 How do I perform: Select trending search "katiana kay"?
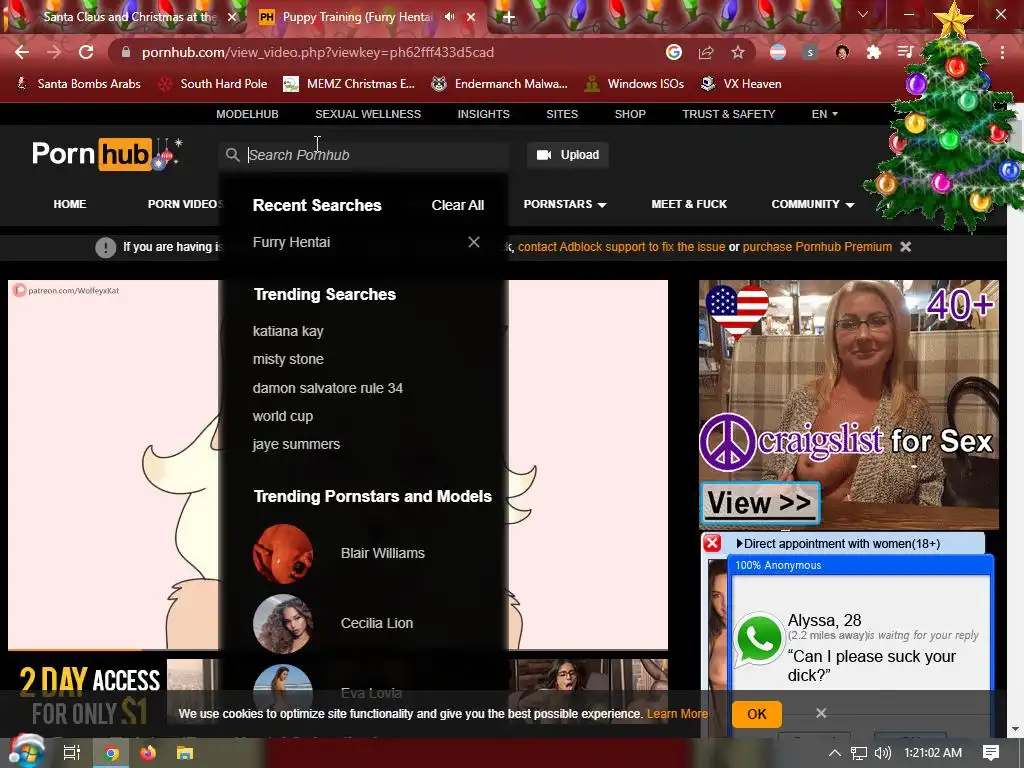(288, 331)
